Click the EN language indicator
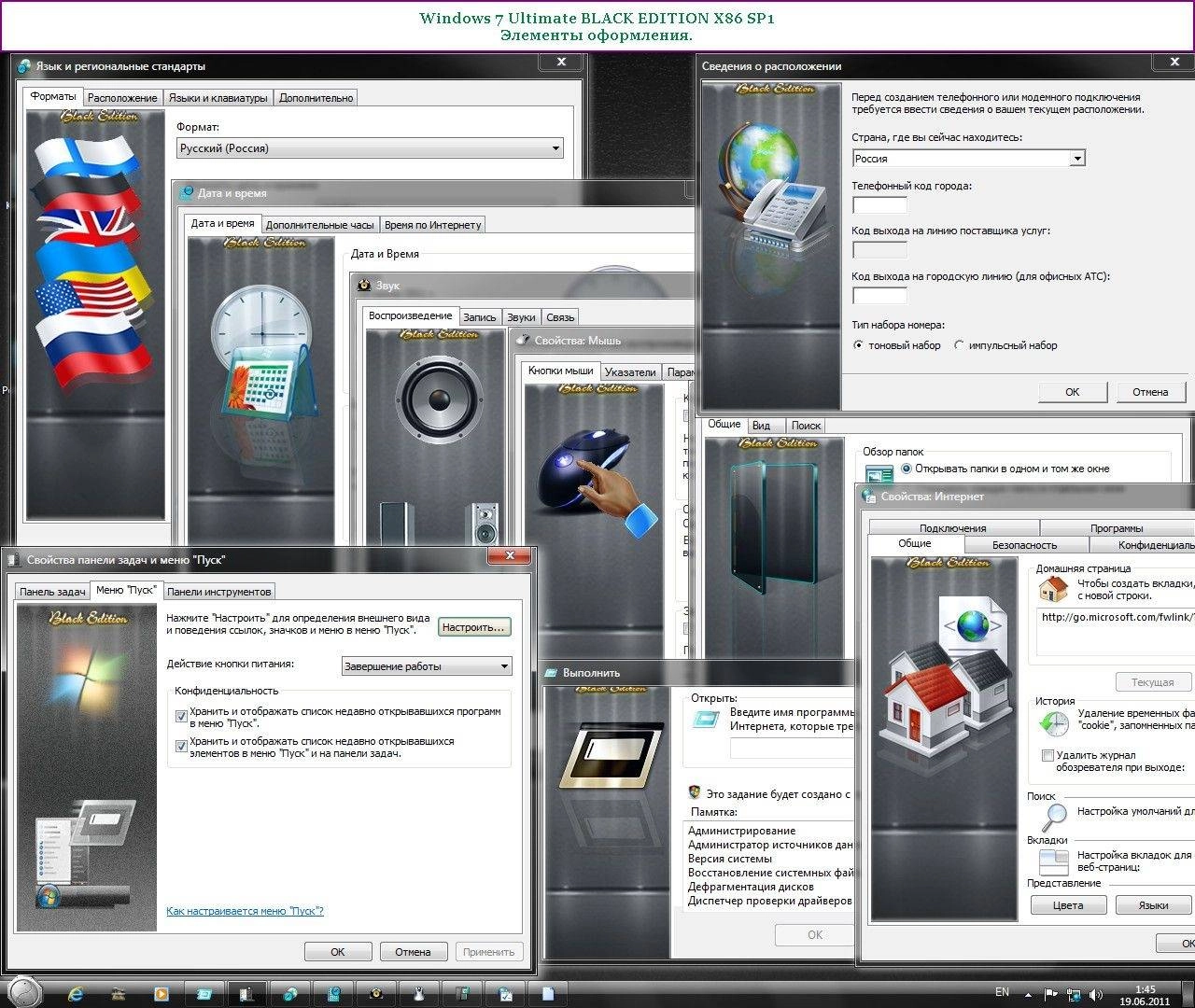 coord(1002,992)
